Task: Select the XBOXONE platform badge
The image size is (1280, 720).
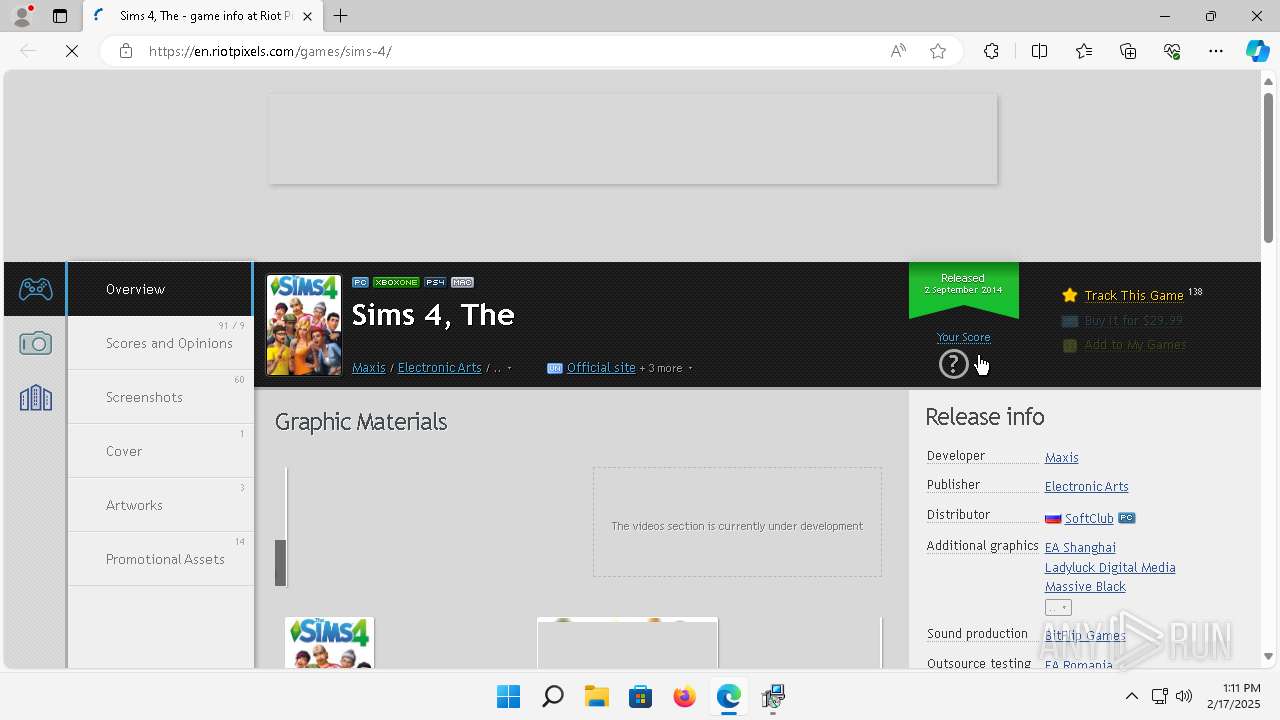Action: pos(396,282)
